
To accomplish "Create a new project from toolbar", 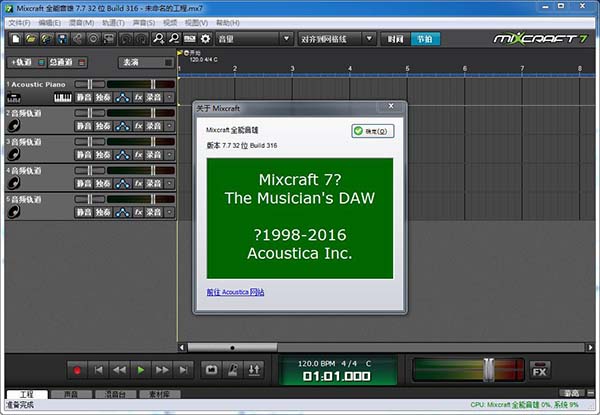I will [16, 39].
